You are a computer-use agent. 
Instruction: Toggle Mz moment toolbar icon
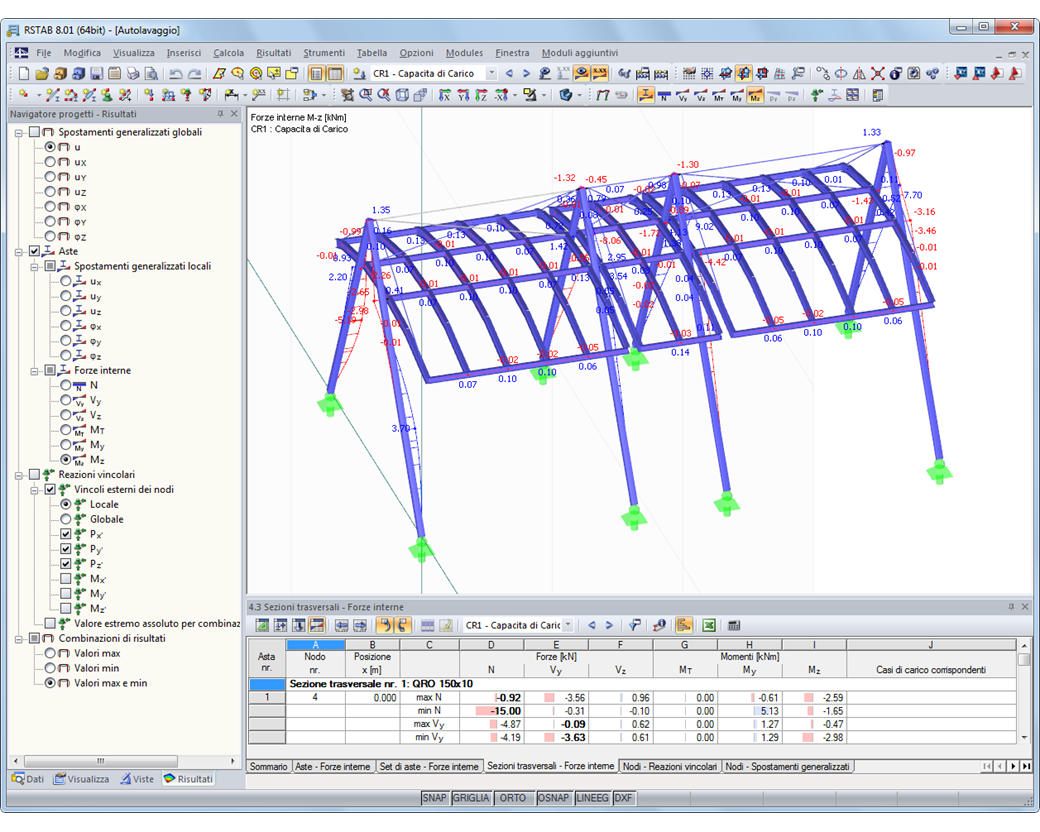tap(755, 96)
